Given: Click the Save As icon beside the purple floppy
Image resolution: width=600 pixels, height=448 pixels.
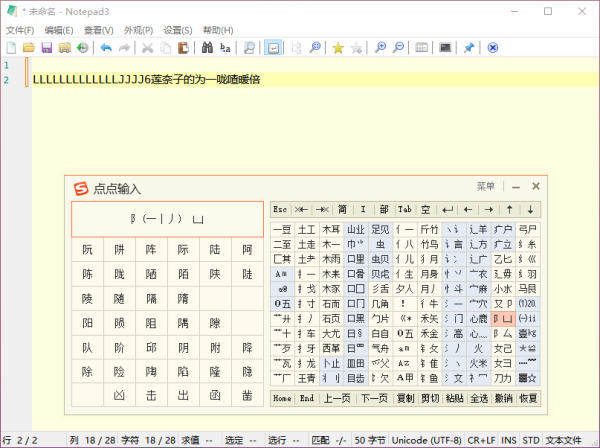Looking at the screenshot, I should click(x=65, y=48).
